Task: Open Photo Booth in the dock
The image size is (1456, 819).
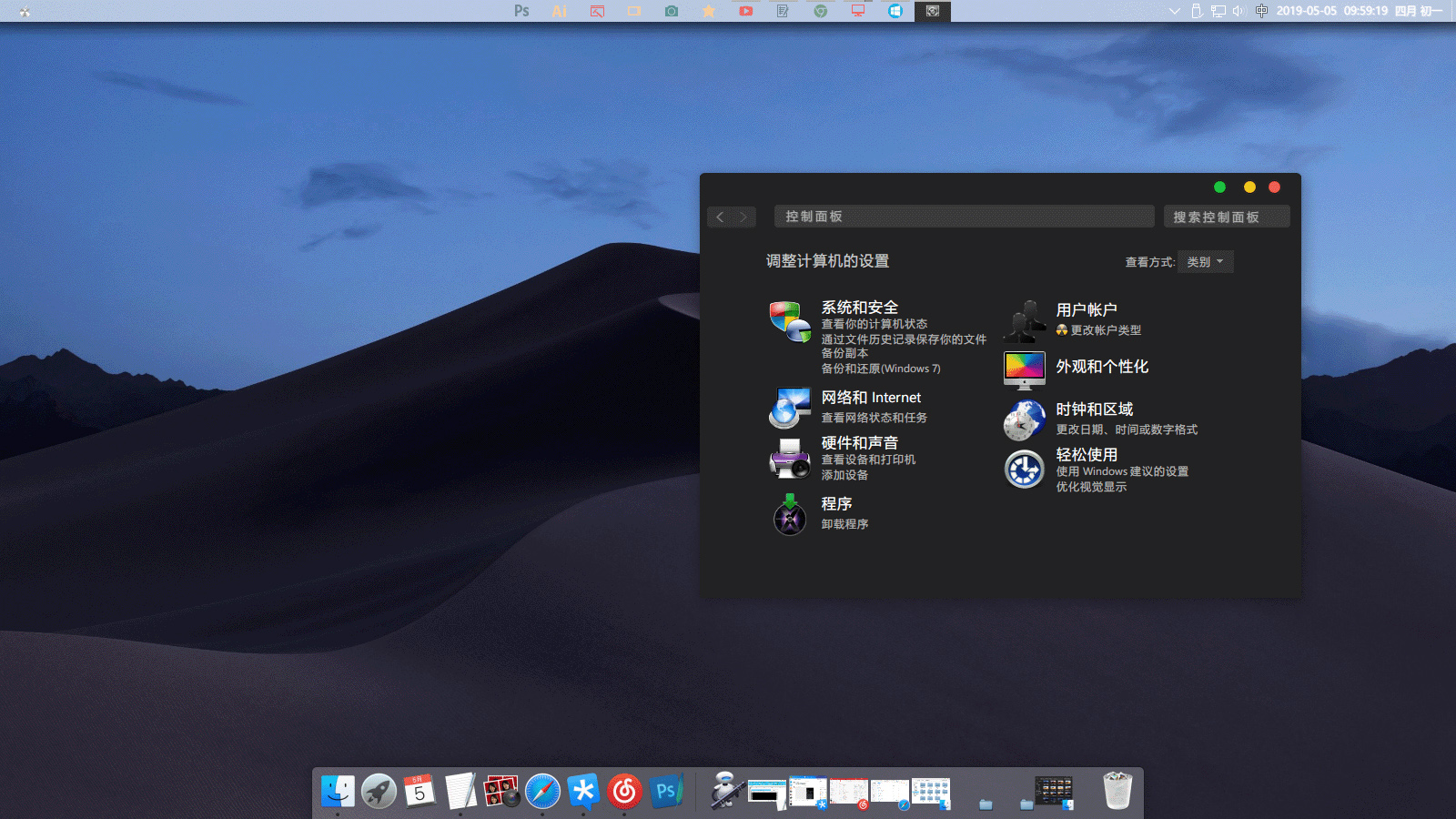Action: pyautogui.click(x=501, y=791)
